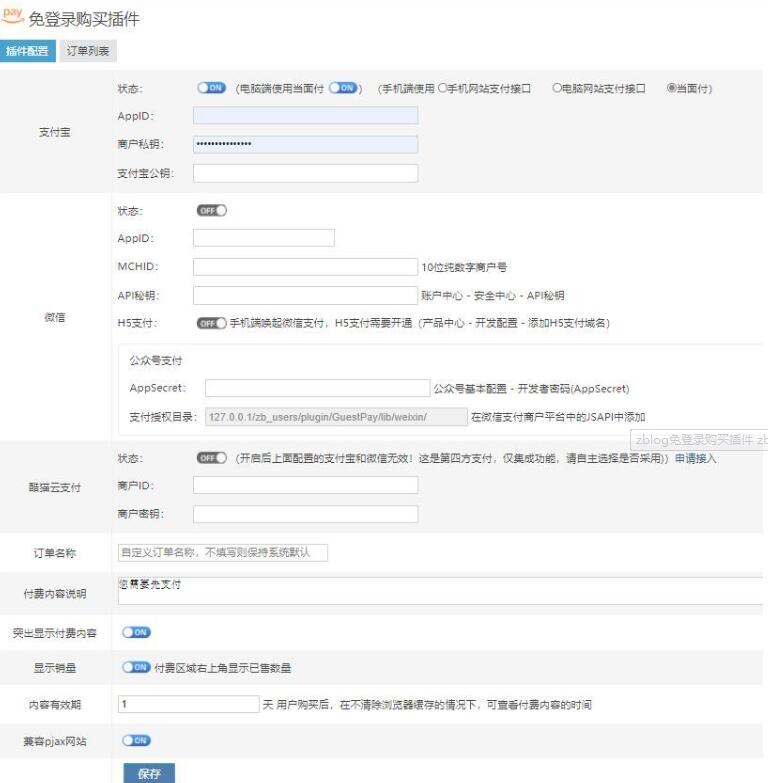Click the API秘钥 input field
This screenshot has width=768, height=783.
[306, 295]
